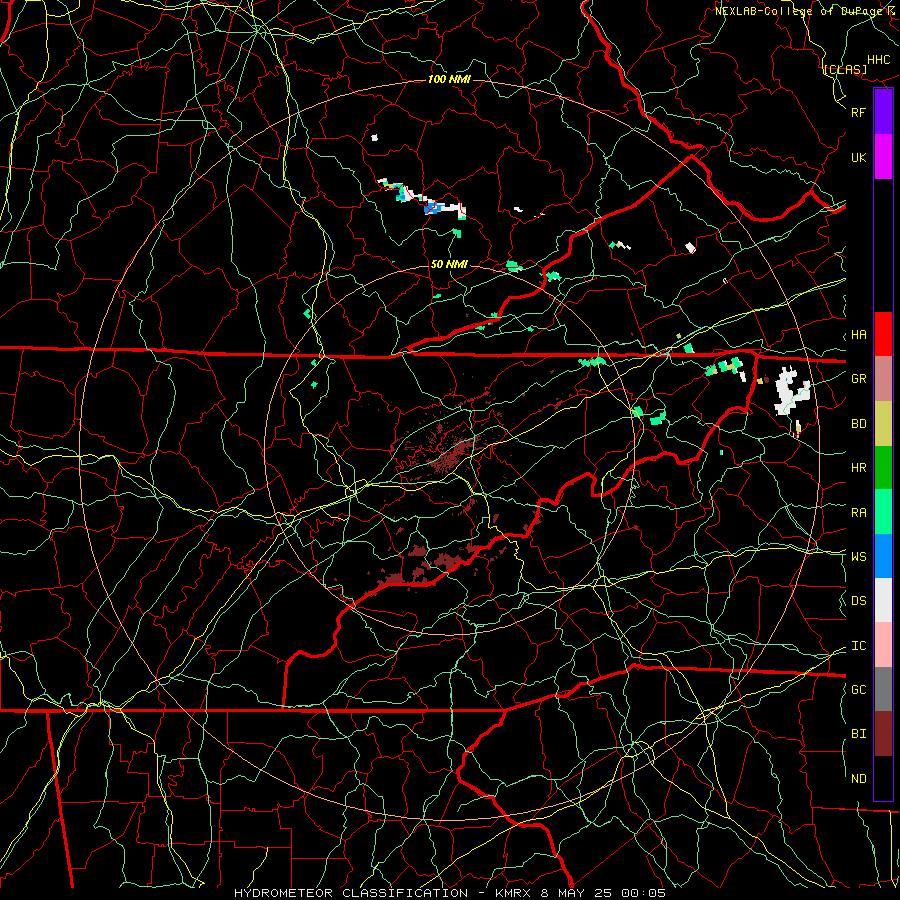Click the "GR" legend label
The image size is (900, 900).
859,379
